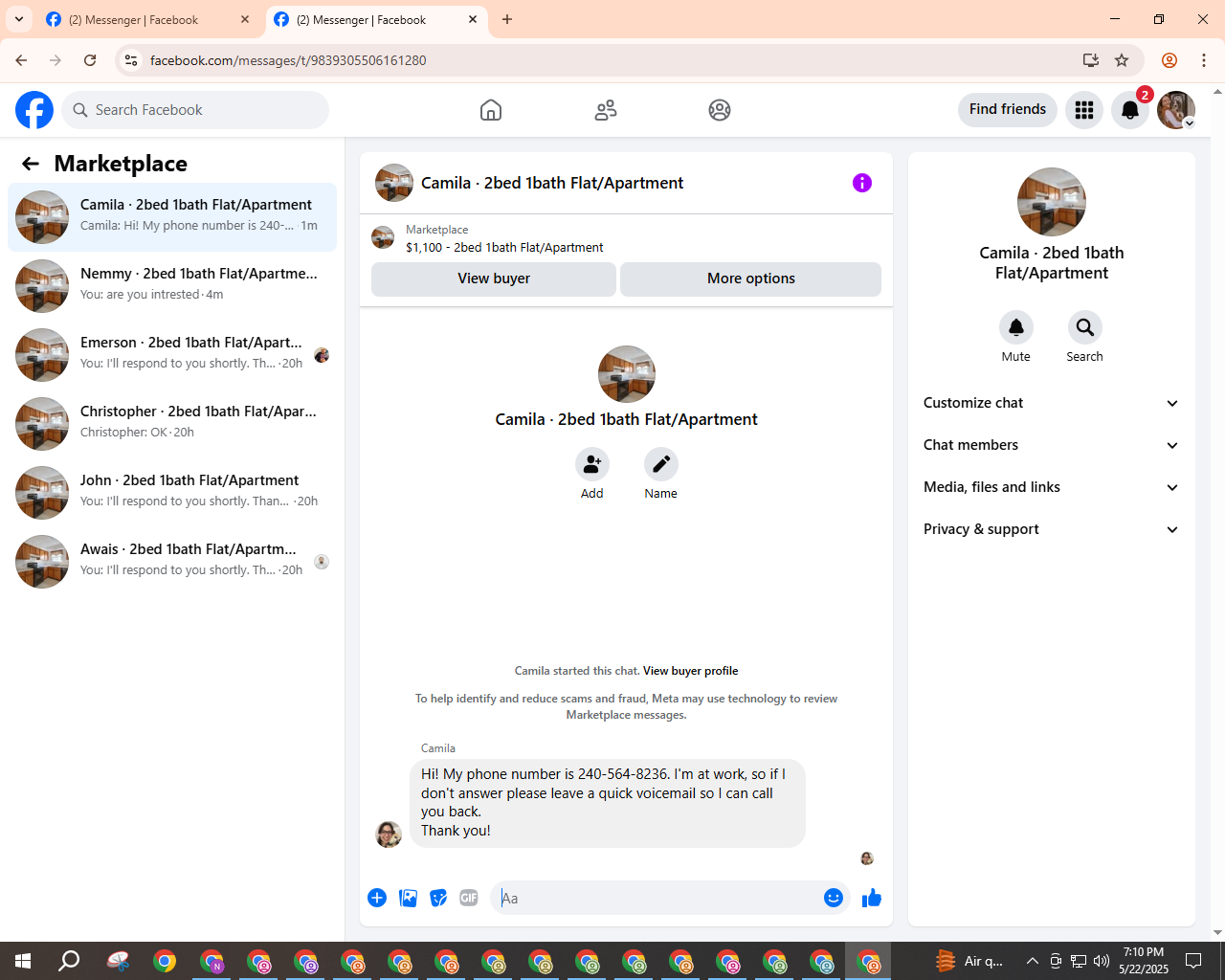This screenshot has width=1225, height=980.
Task: Open Nemmy's conversation in the list
Action: click(172, 286)
